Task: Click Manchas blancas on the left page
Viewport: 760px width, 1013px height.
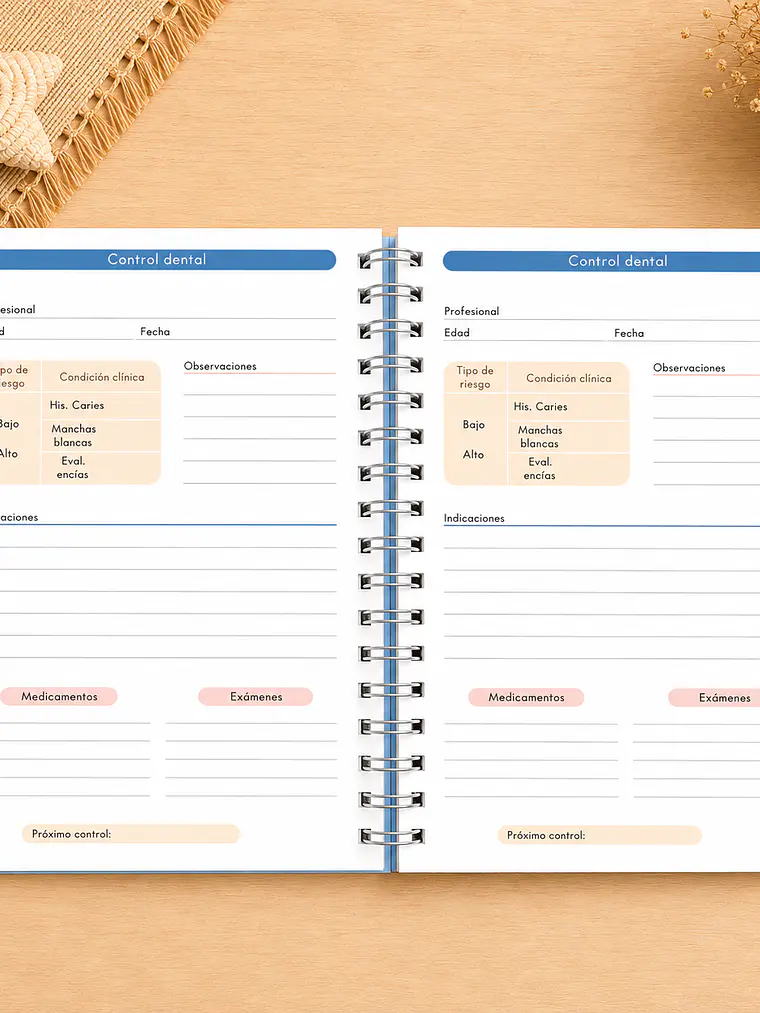Action: click(73, 435)
